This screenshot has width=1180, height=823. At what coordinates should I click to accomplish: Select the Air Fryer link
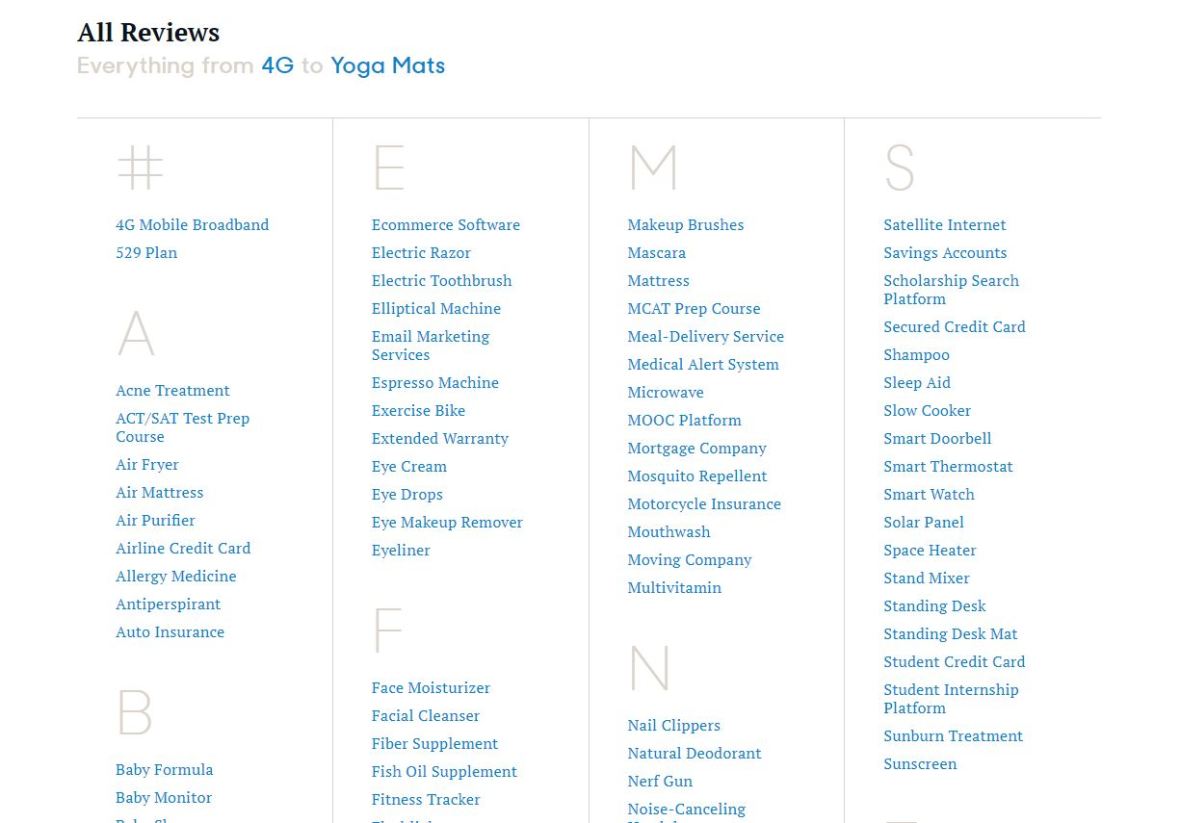click(x=147, y=465)
